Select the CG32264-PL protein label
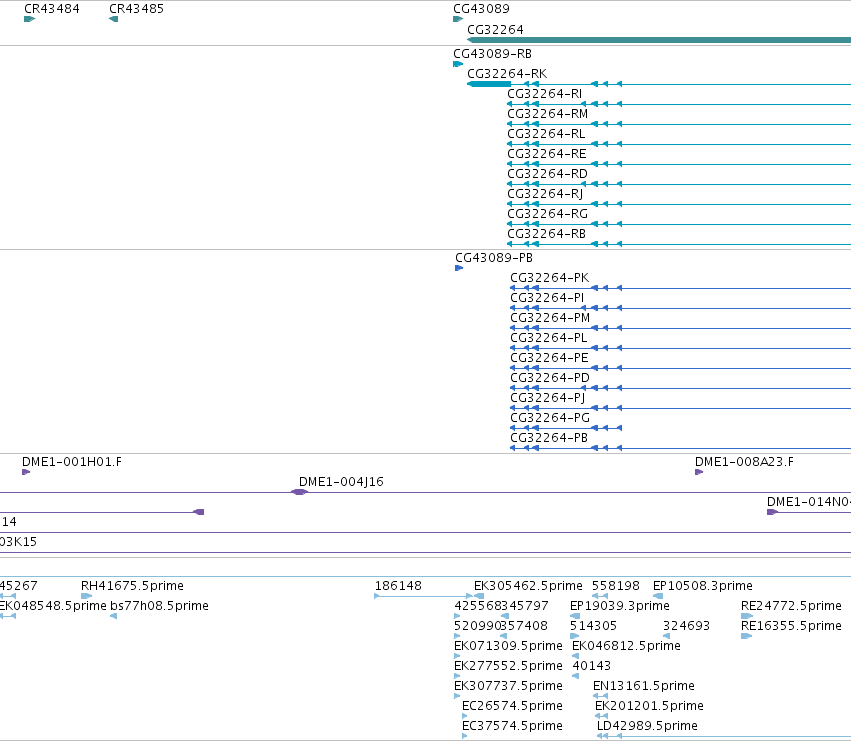Screen dimensions: 851x741 tap(549, 338)
